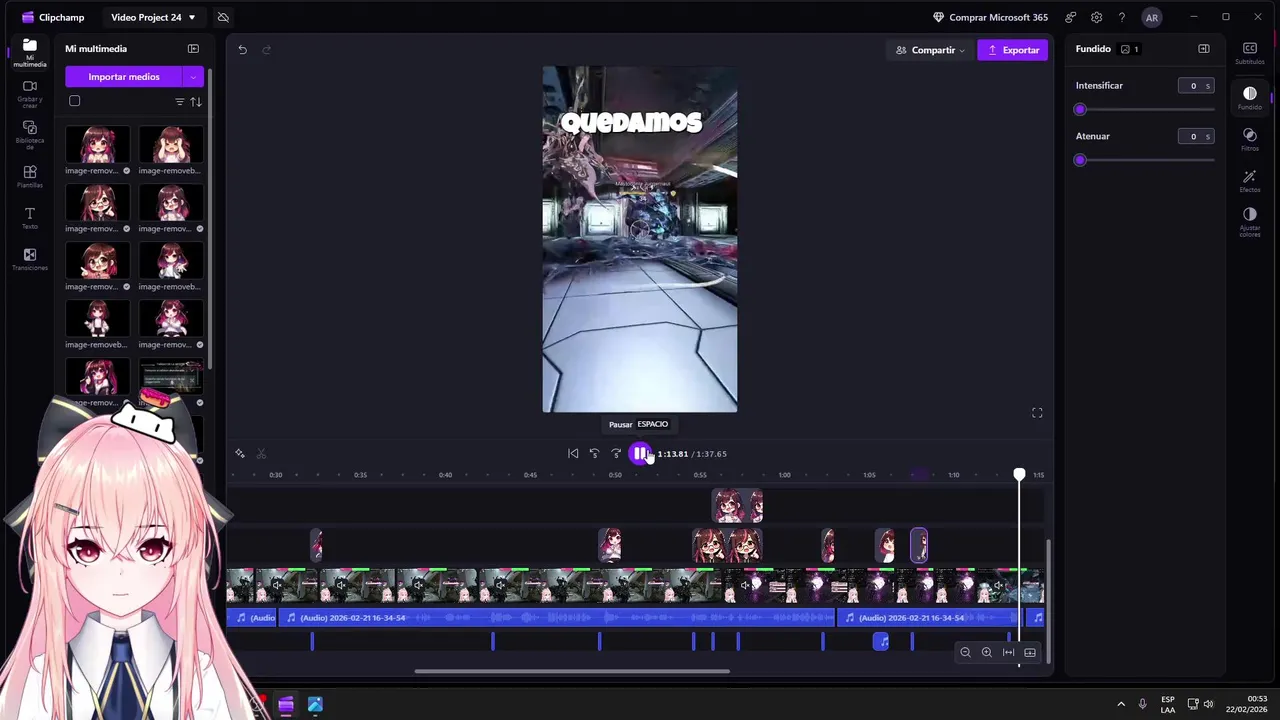This screenshot has width=1280, height=720.
Task: Click the redo arrow
Action: [x=266, y=50]
